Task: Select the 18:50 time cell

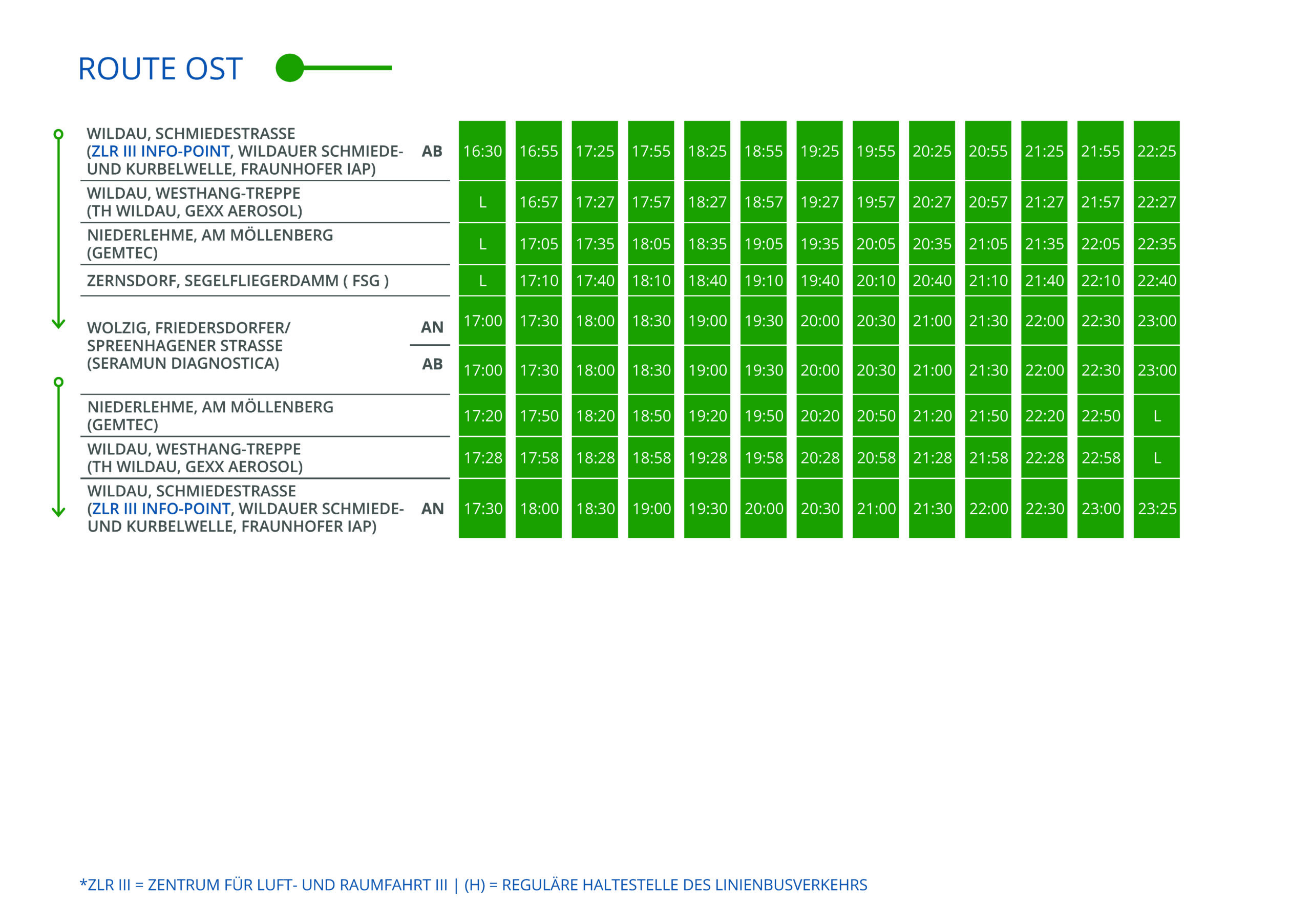Action: point(651,416)
